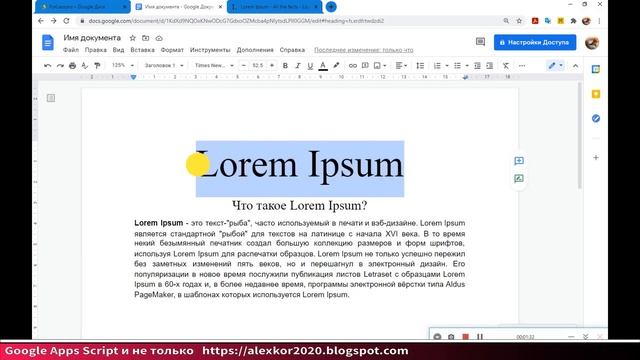640x360 pixels.
Task: Open the paragraph style dropdown
Action: click(164, 65)
